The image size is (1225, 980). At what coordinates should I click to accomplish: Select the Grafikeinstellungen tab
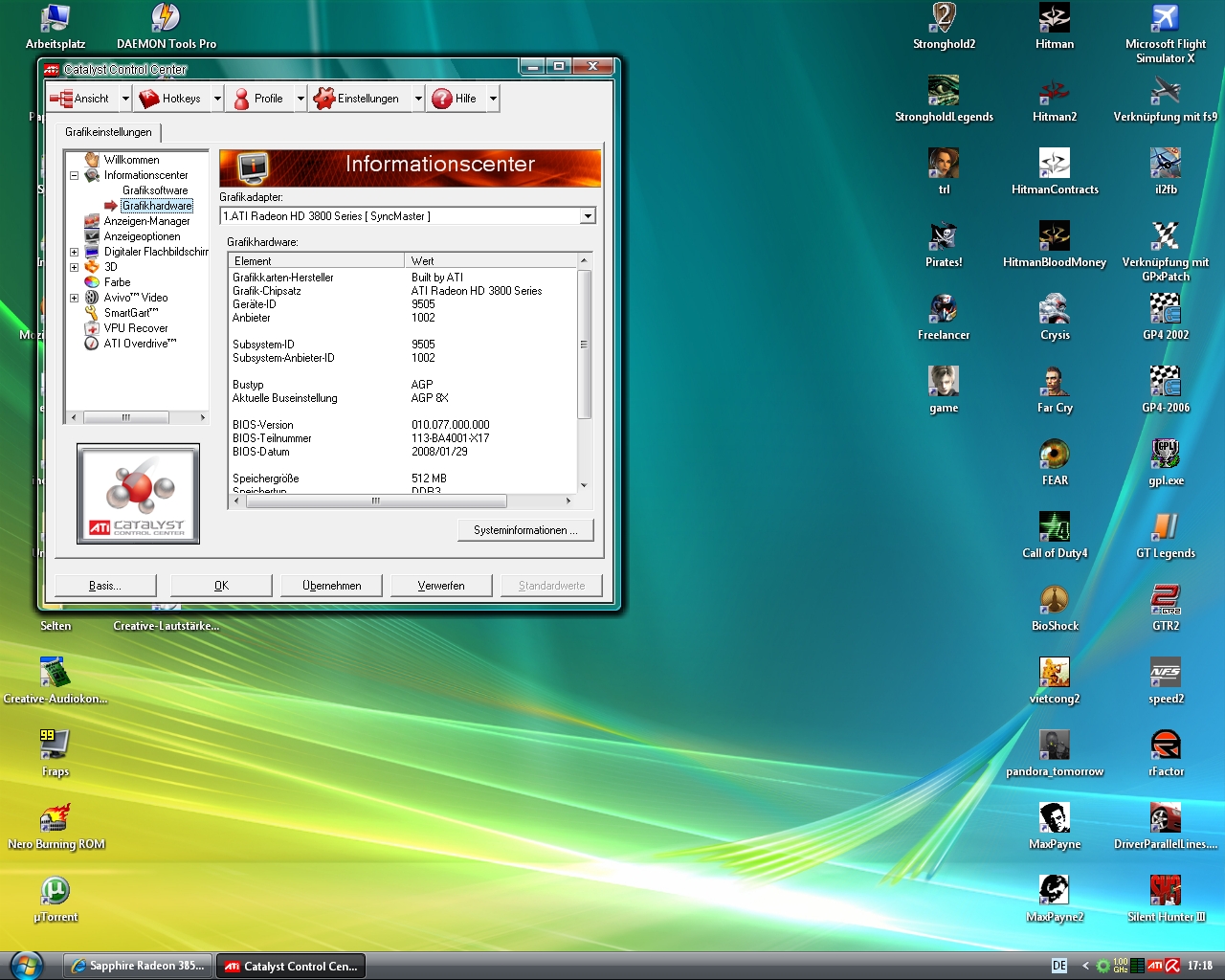coord(108,132)
